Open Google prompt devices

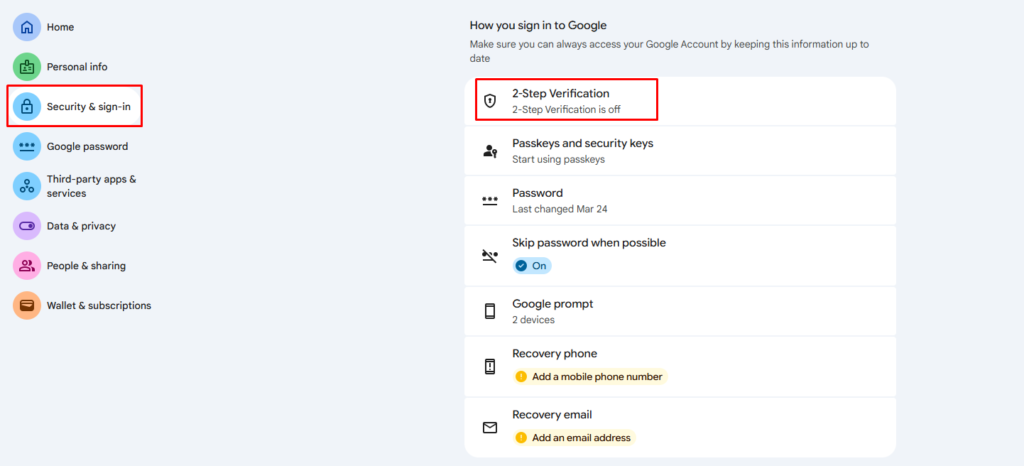(680, 311)
